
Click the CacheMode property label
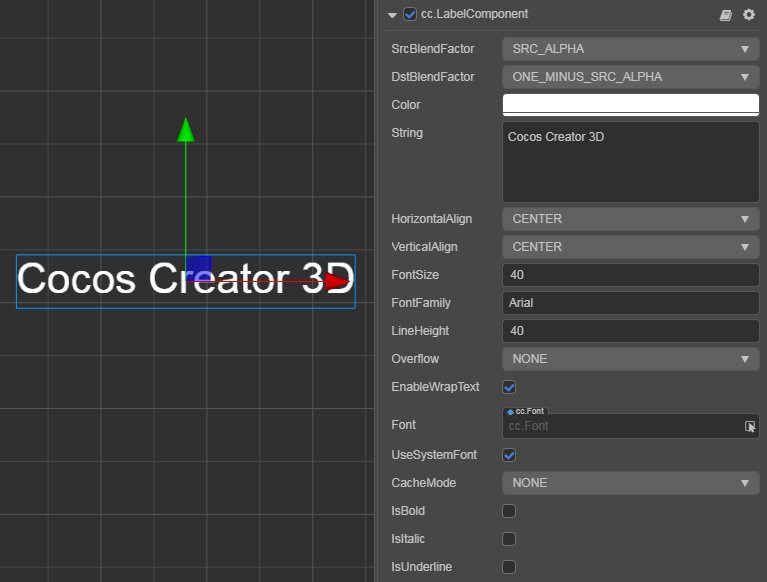[424, 483]
